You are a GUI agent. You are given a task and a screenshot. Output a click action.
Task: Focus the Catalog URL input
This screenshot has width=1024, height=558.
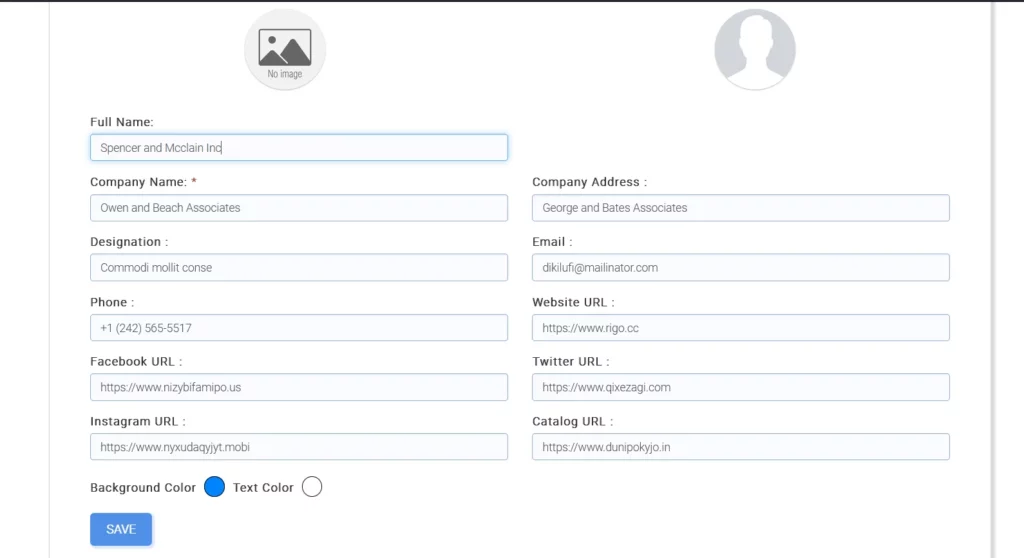tap(740, 447)
